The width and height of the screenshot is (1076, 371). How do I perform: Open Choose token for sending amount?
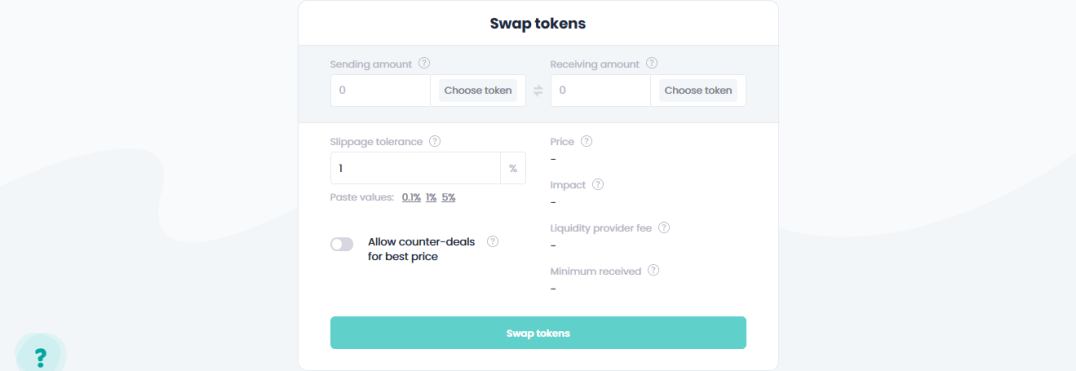[x=478, y=91]
